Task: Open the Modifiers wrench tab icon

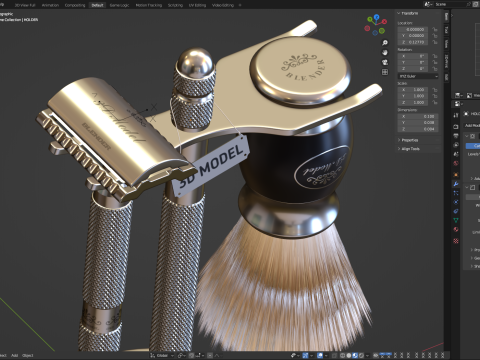Action: (456, 184)
